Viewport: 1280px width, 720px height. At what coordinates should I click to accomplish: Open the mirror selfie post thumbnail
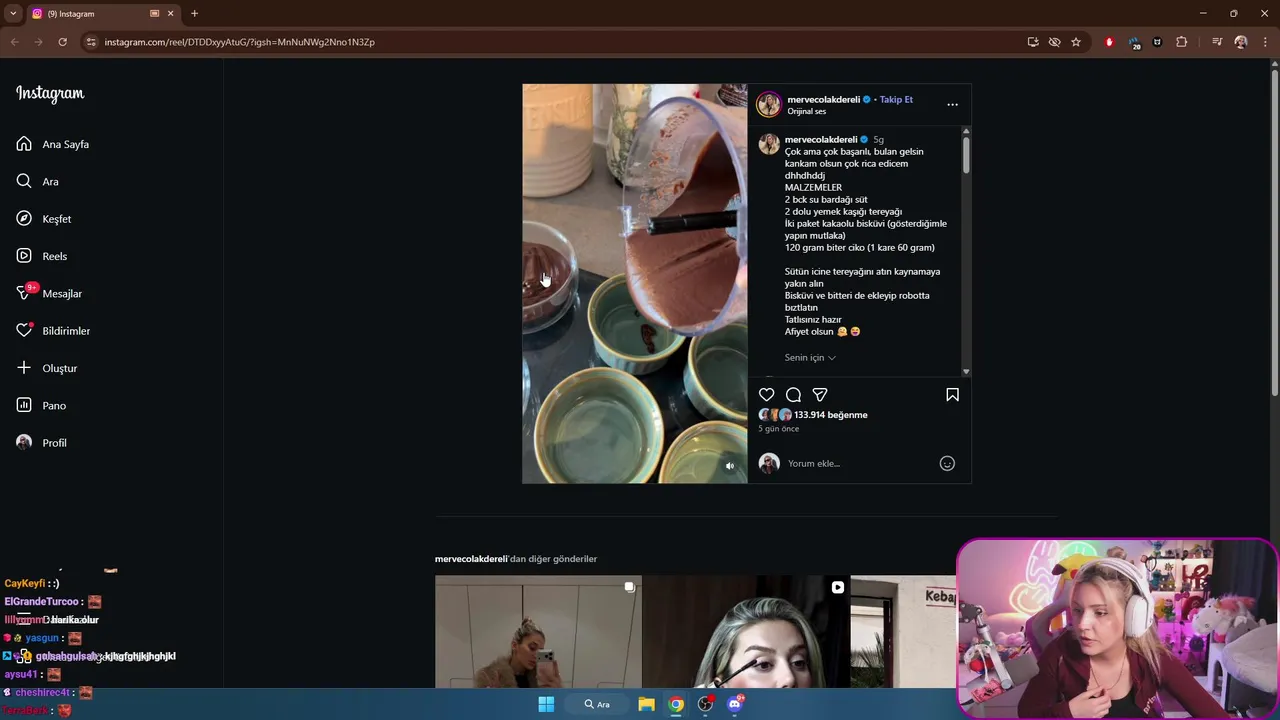coord(538,632)
